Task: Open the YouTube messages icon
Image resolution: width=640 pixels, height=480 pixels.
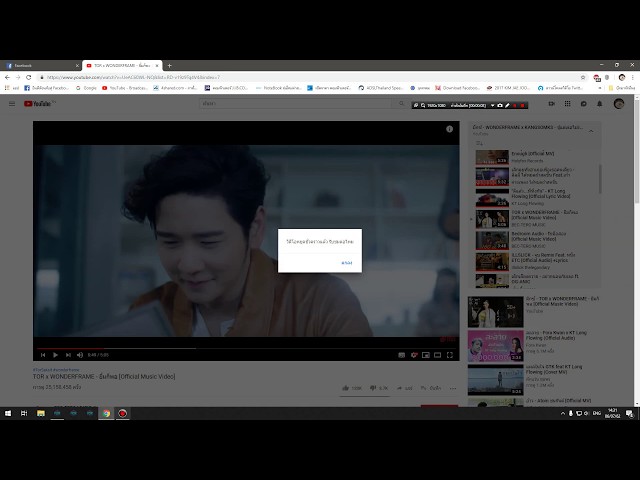Action: (x=584, y=104)
